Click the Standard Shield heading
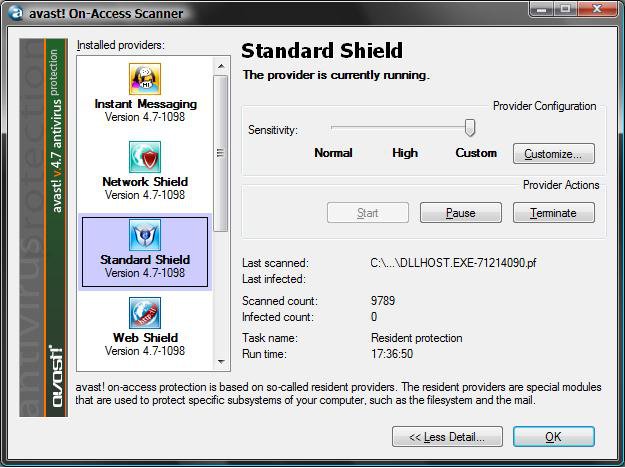Image resolution: width=625 pixels, height=468 pixels. [322, 51]
